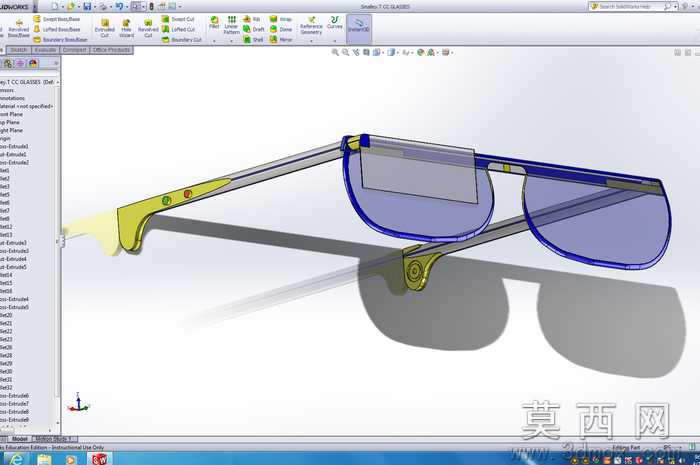
Task: Switch to the Office Products tab
Action: [x=111, y=50]
